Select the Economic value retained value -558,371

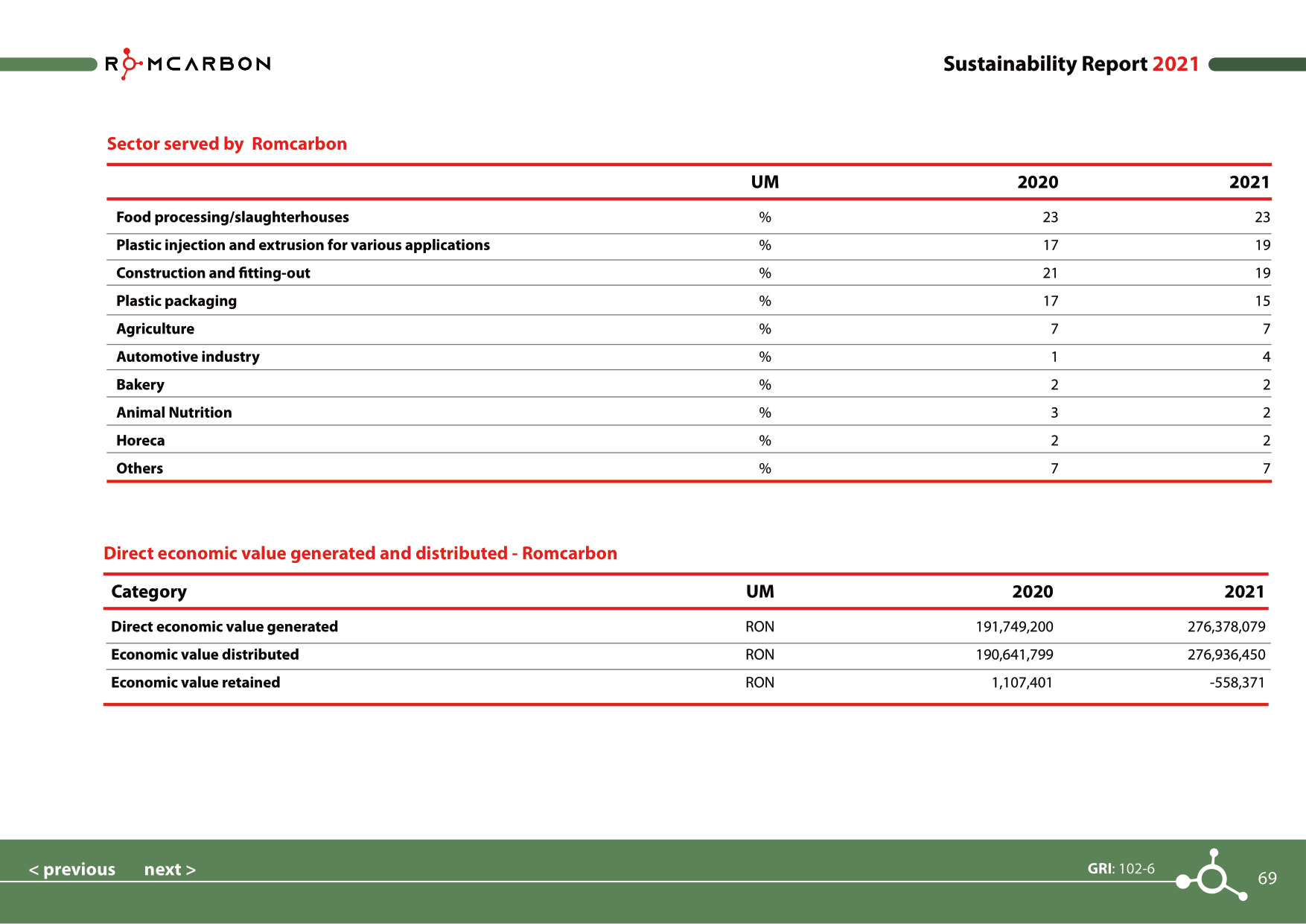click(x=1236, y=682)
